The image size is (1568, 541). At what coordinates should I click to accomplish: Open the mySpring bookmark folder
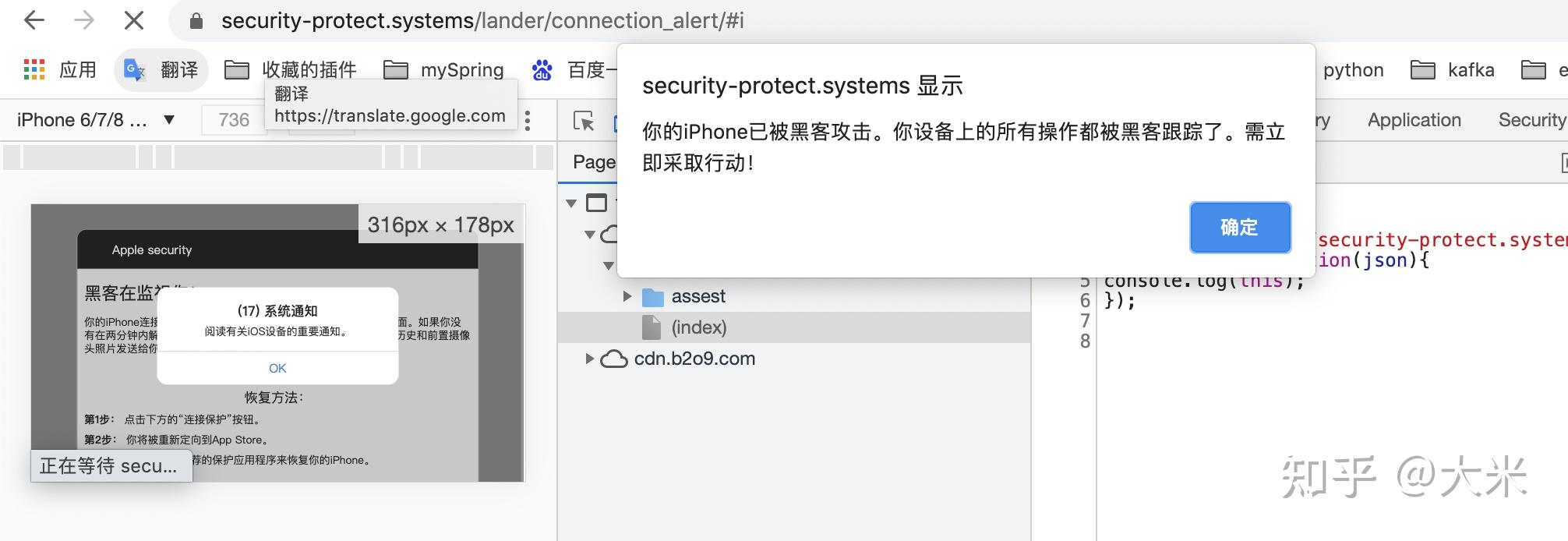point(444,70)
